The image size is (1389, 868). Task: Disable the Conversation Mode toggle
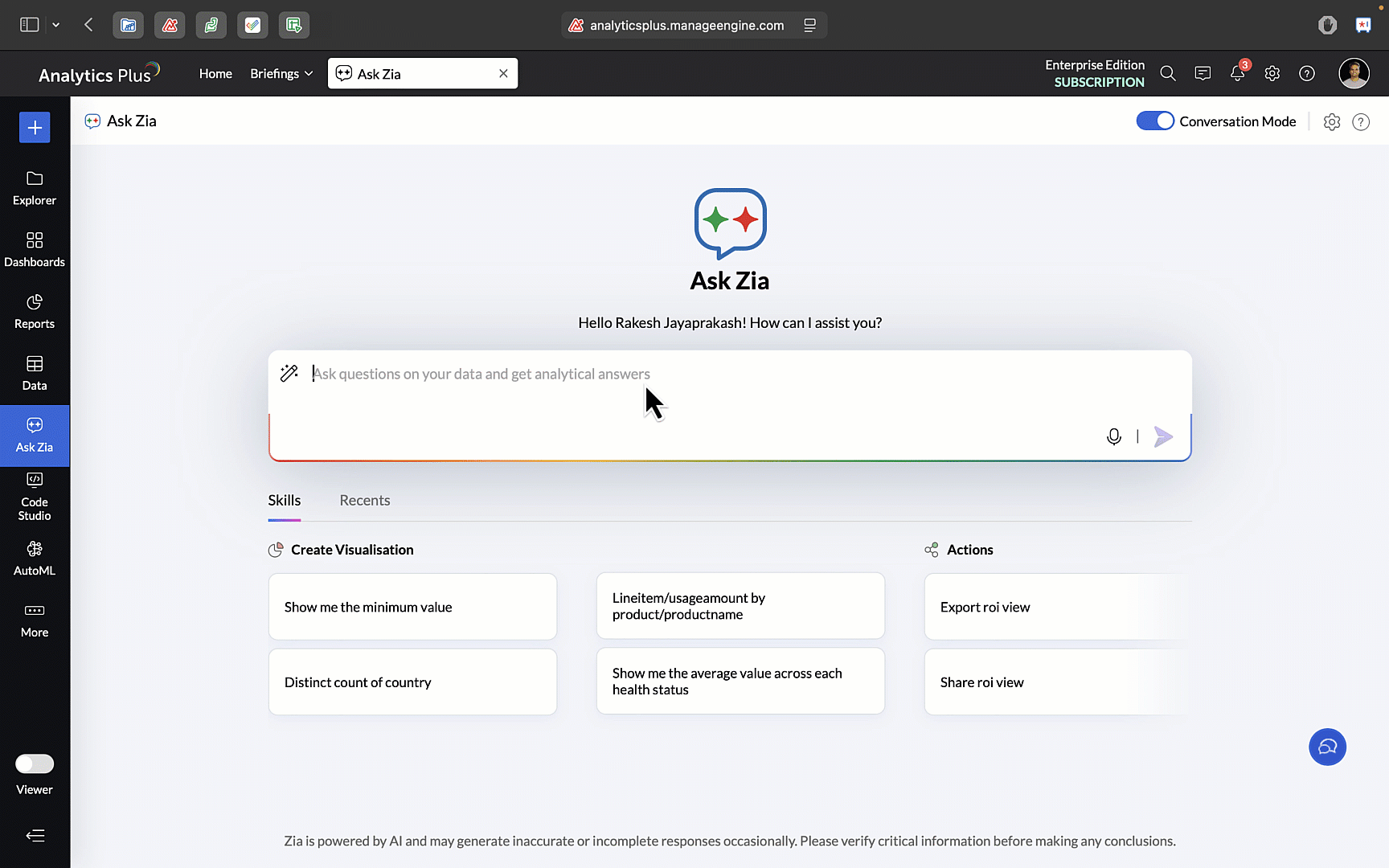click(x=1155, y=121)
